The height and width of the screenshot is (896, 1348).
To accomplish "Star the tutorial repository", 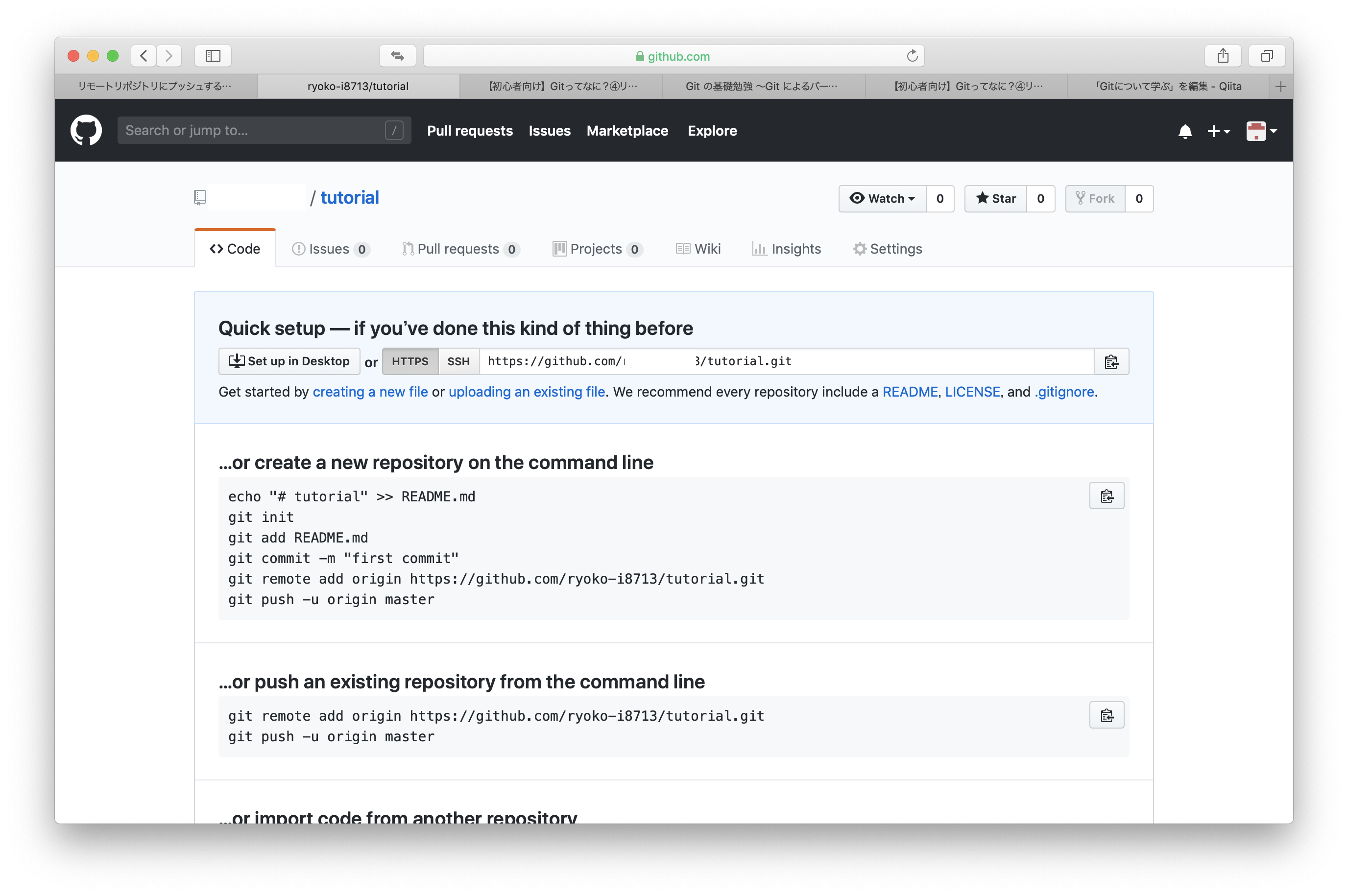I will [995, 199].
